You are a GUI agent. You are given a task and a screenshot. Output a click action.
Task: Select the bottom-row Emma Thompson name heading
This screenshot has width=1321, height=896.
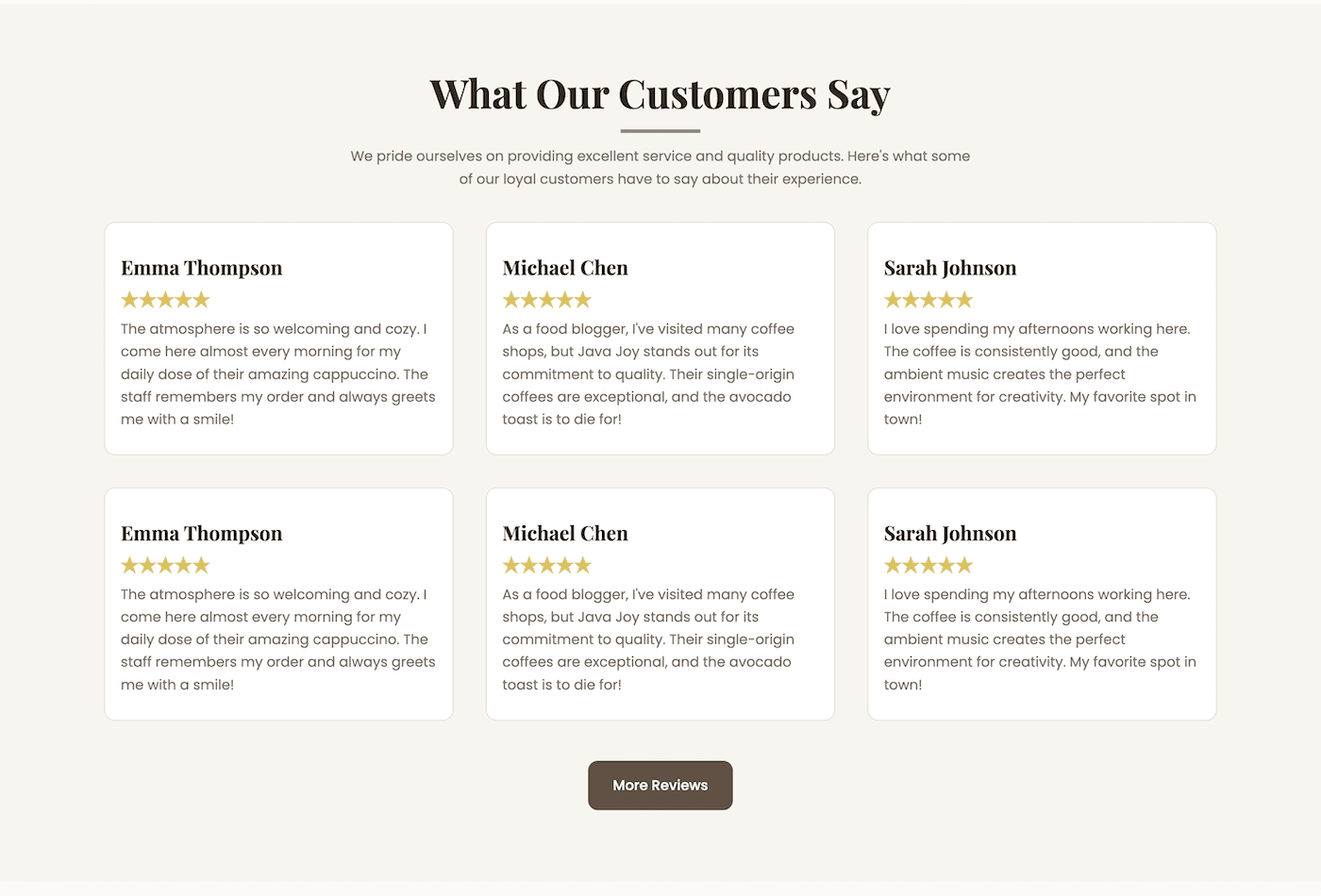pyautogui.click(x=202, y=533)
